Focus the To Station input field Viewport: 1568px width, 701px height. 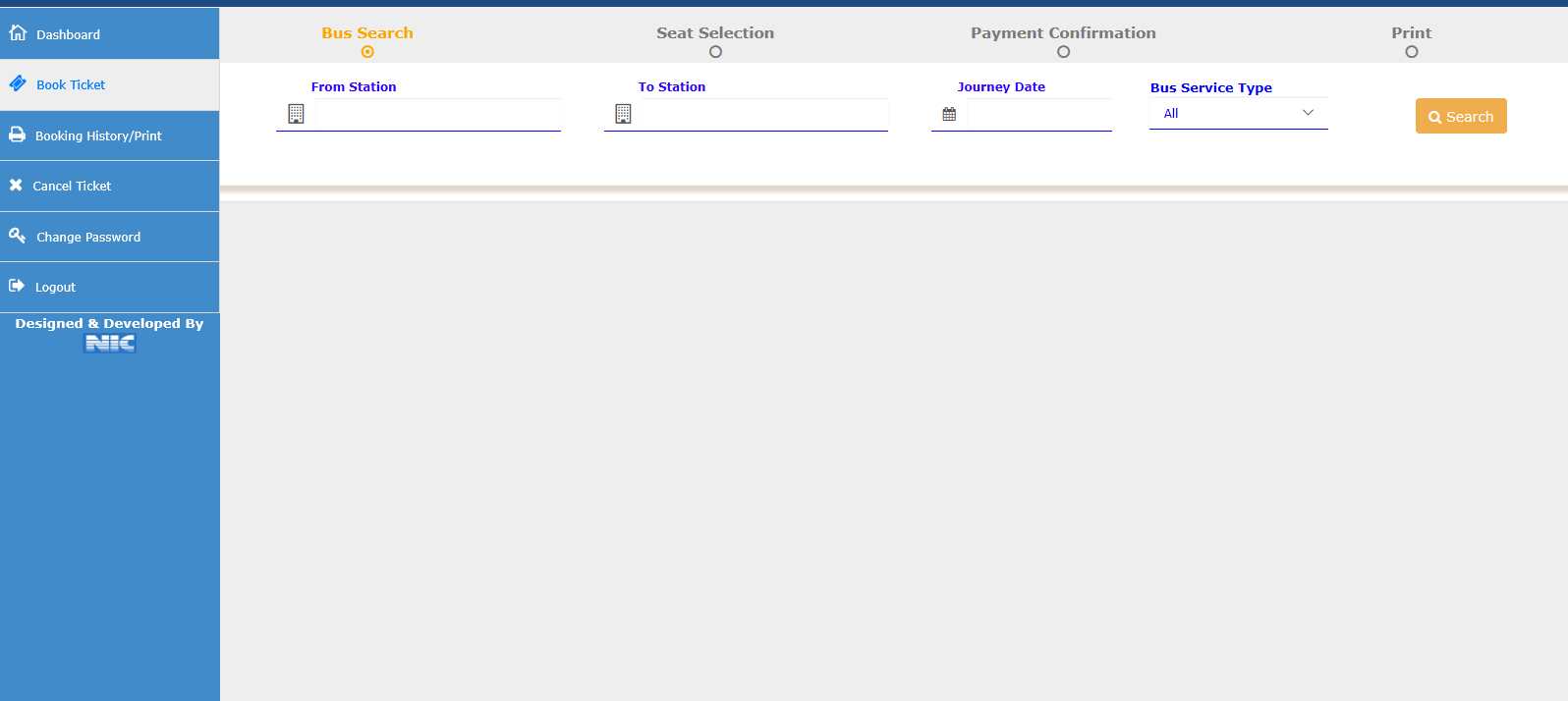[x=764, y=115]
